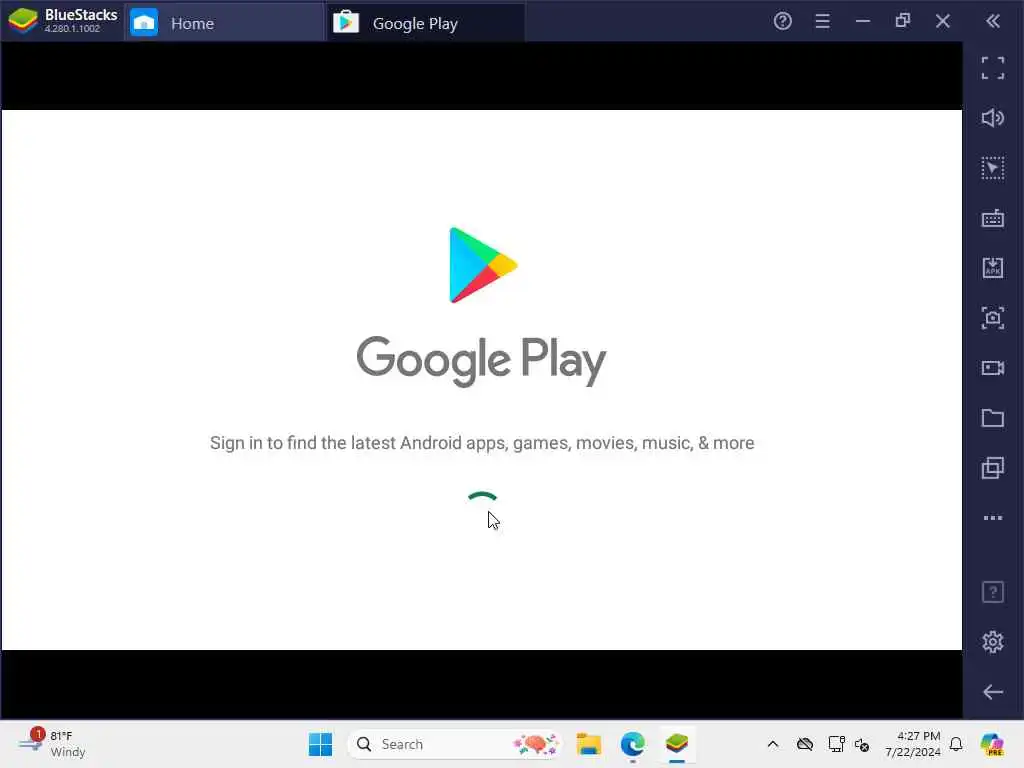The height and width of the screenshot is (768, 1024).
Task: Click the muted volume tray icon
Action: click(x=862, y=744)
